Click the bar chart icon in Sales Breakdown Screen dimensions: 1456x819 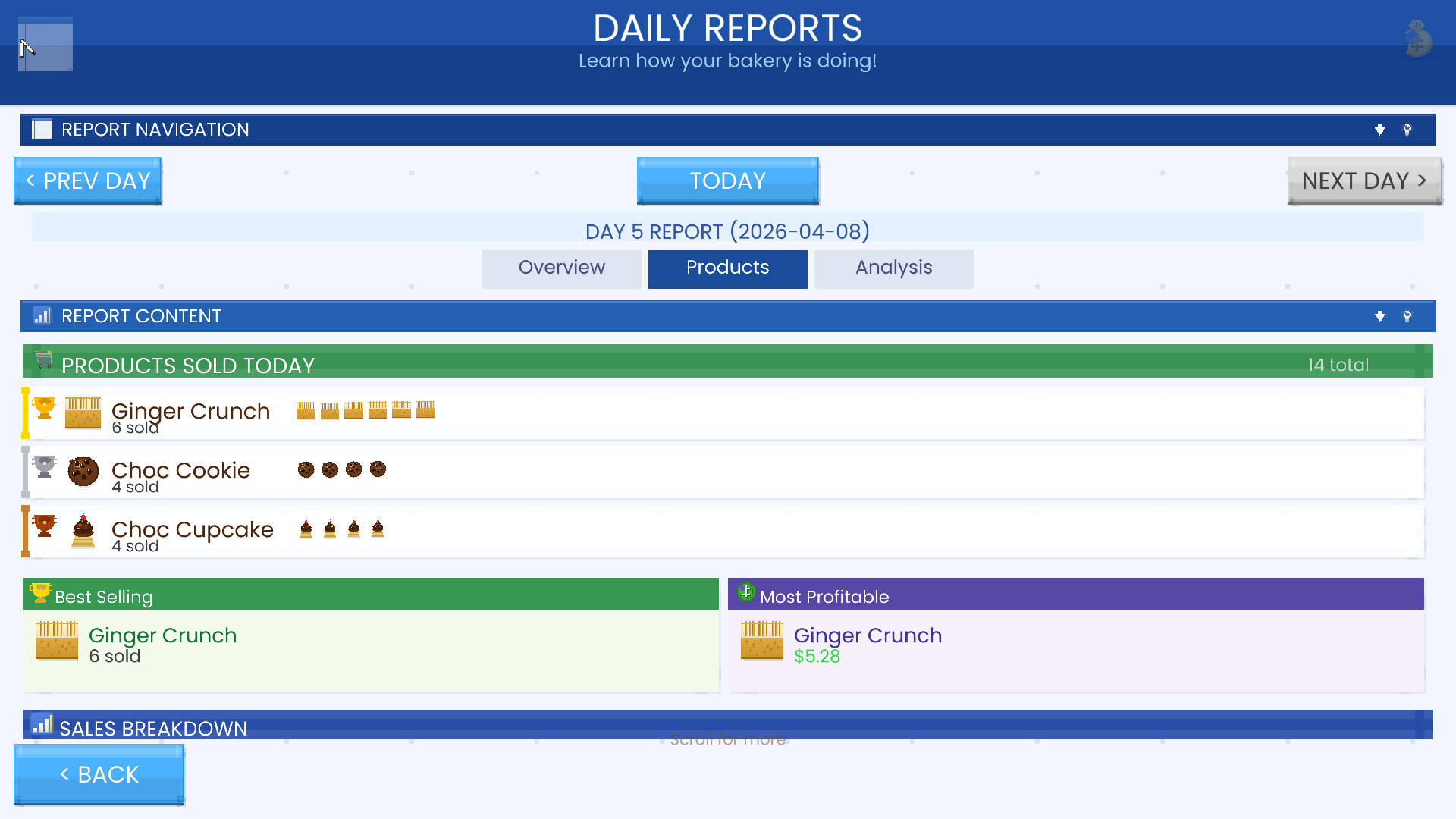[42, 724]
